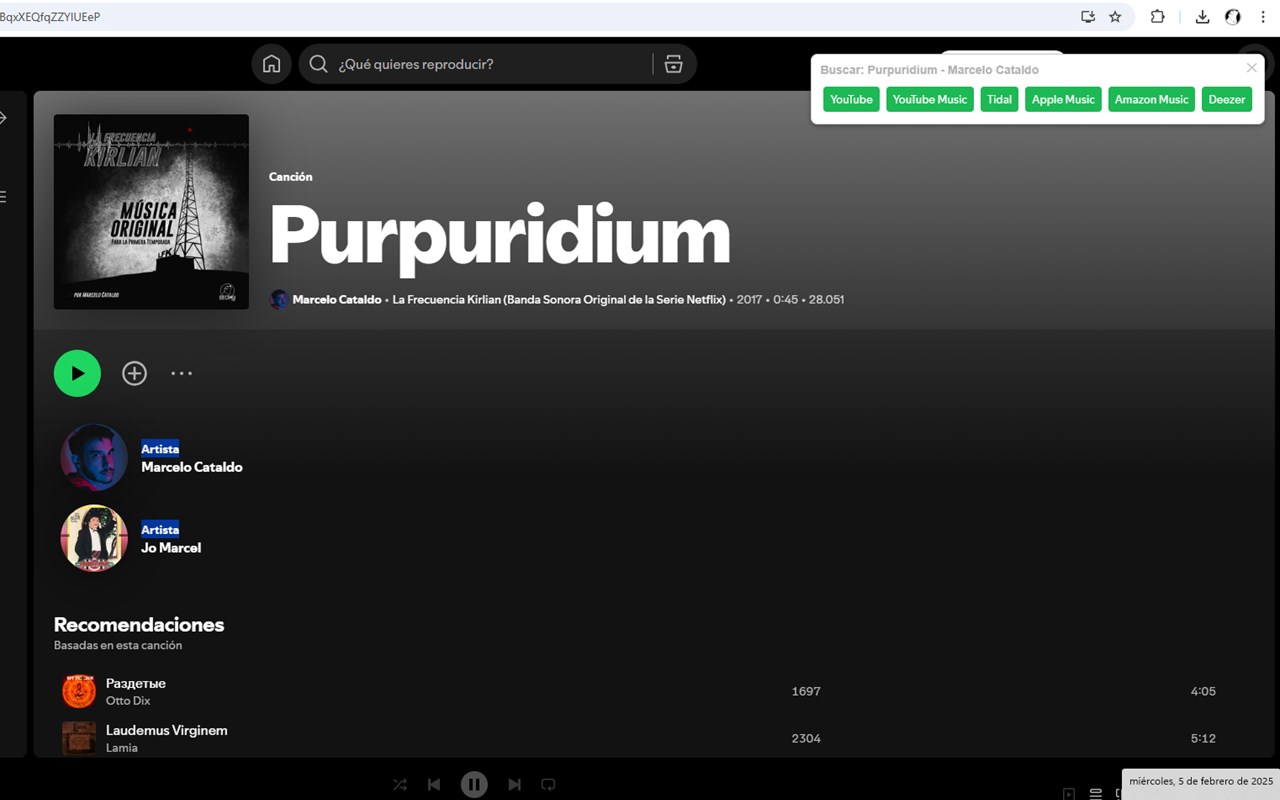Open browser extensions puzzle icon

click(x=1157, y=17)
